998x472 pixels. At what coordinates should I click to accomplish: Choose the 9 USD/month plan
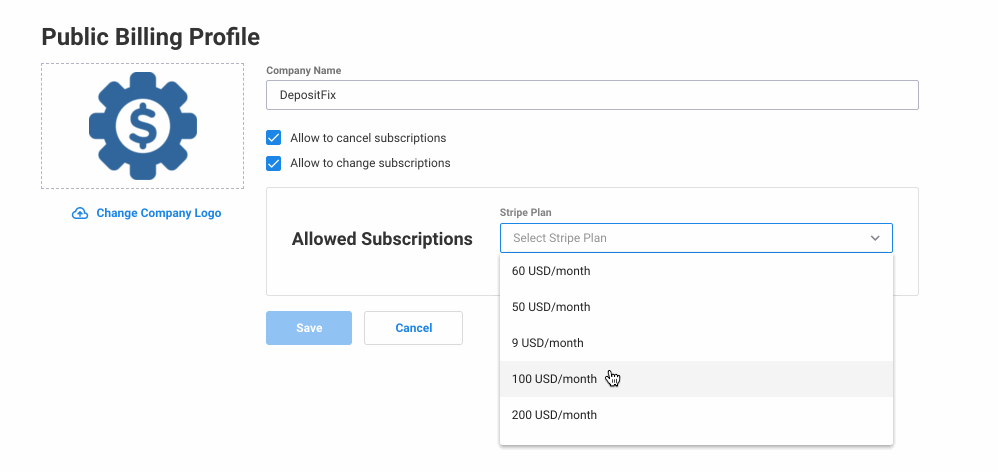696,343
